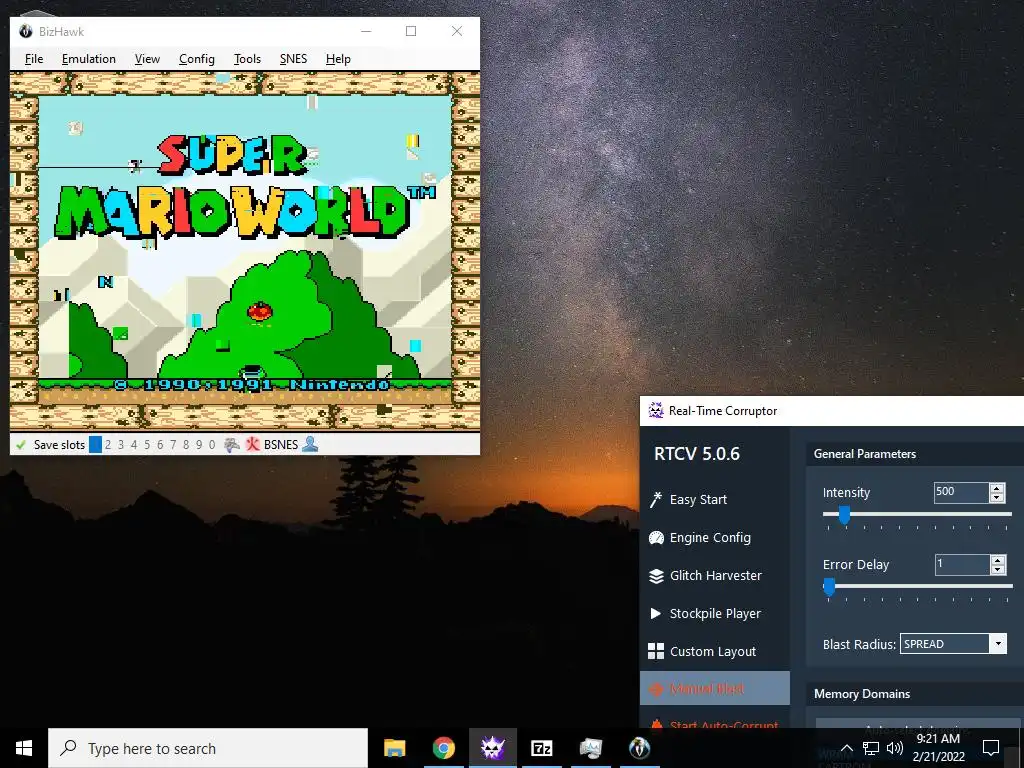1024x768 pixels.
Task: Open the Help menu in BizHawk
Action: (338, 59)
